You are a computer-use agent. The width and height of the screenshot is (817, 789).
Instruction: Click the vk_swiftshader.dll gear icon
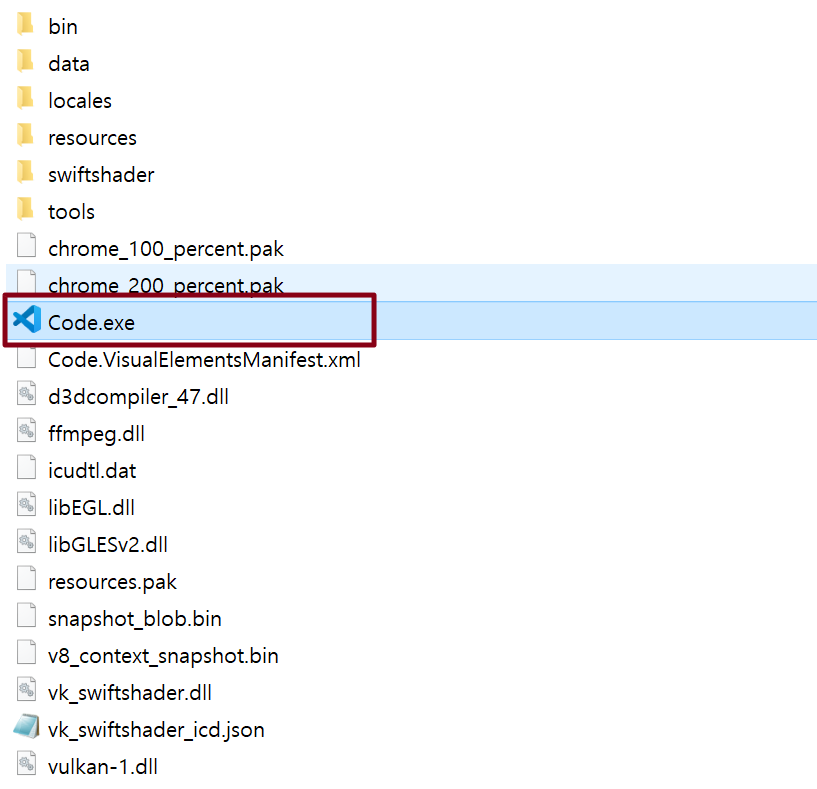26,689
